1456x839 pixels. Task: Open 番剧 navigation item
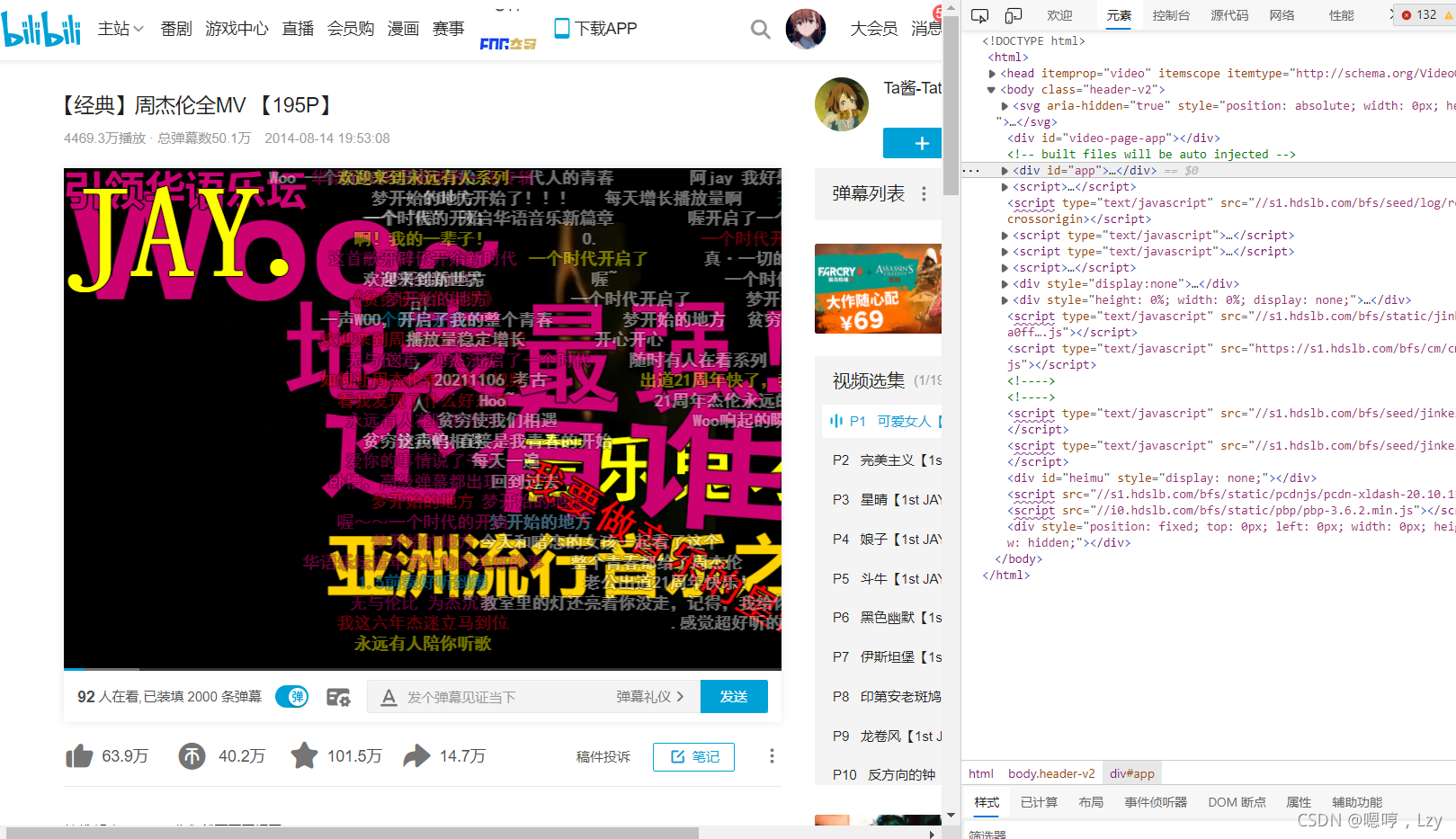click(176, 29)
